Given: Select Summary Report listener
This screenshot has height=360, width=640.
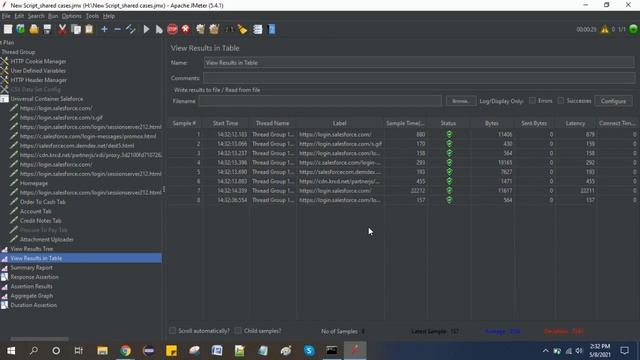Looking at the screenshot, I should [x=31, y=268].
